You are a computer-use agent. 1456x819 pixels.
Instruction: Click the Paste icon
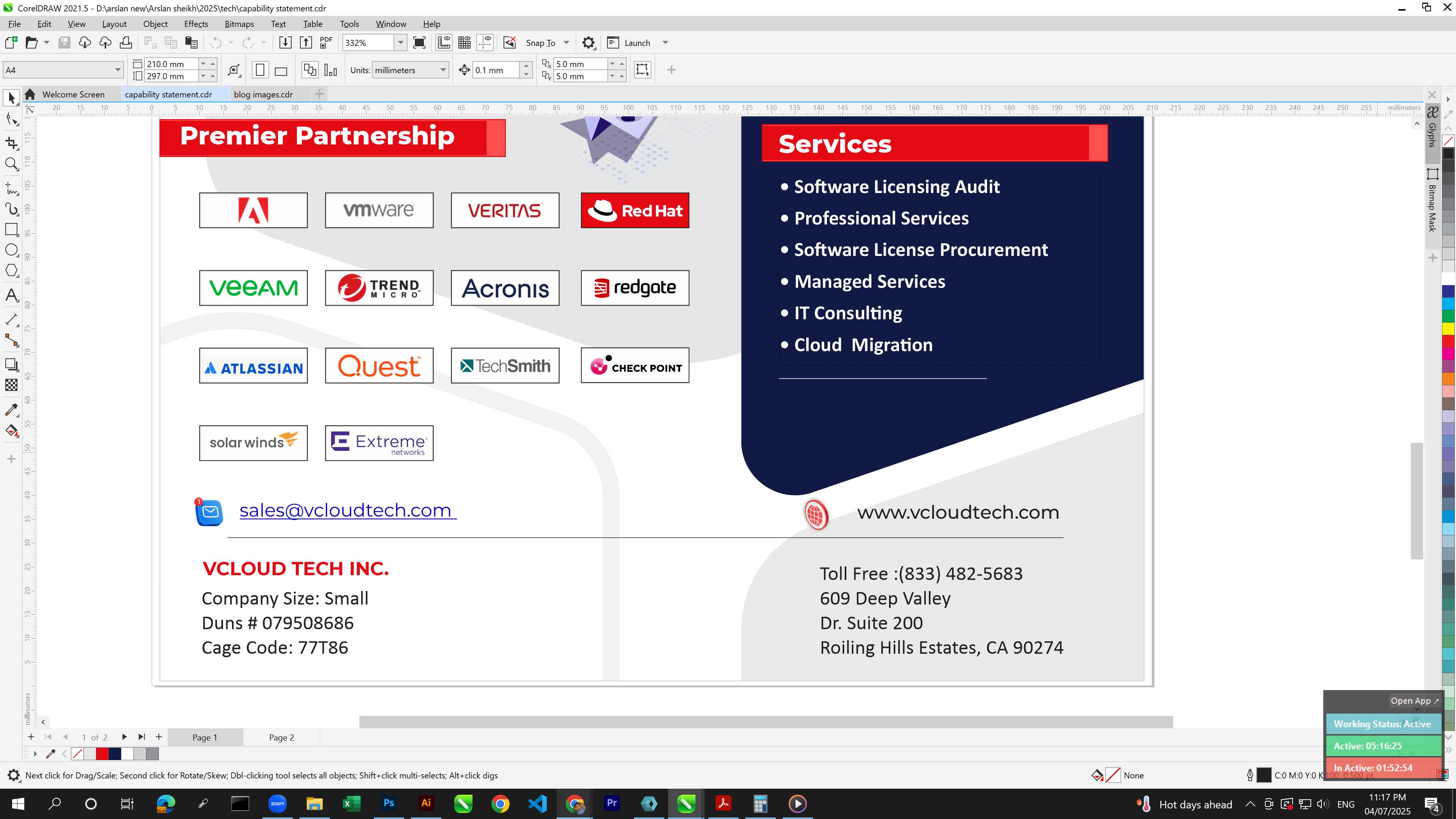pyautogui.click(x=191, y=43)
